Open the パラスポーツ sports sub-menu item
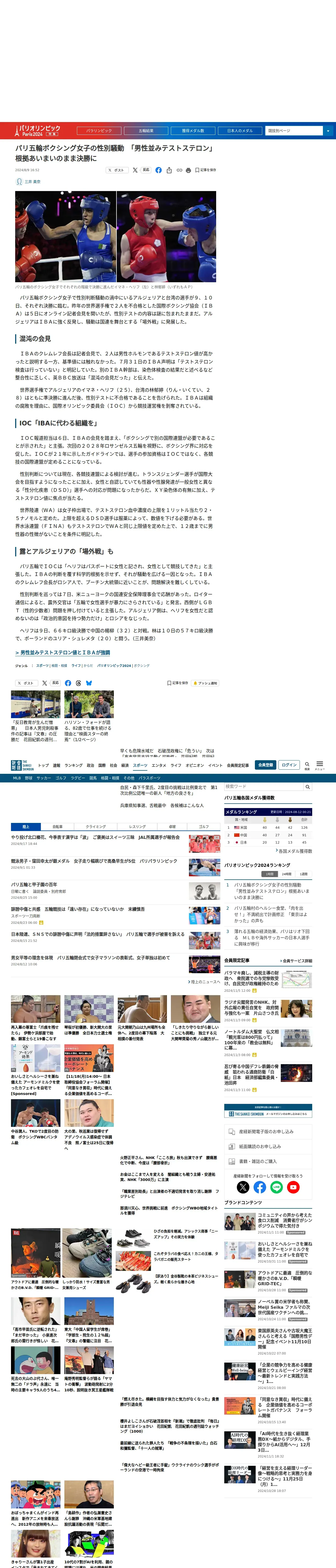The height and width of the screenshot is (1568, 336). click(149, 778)
